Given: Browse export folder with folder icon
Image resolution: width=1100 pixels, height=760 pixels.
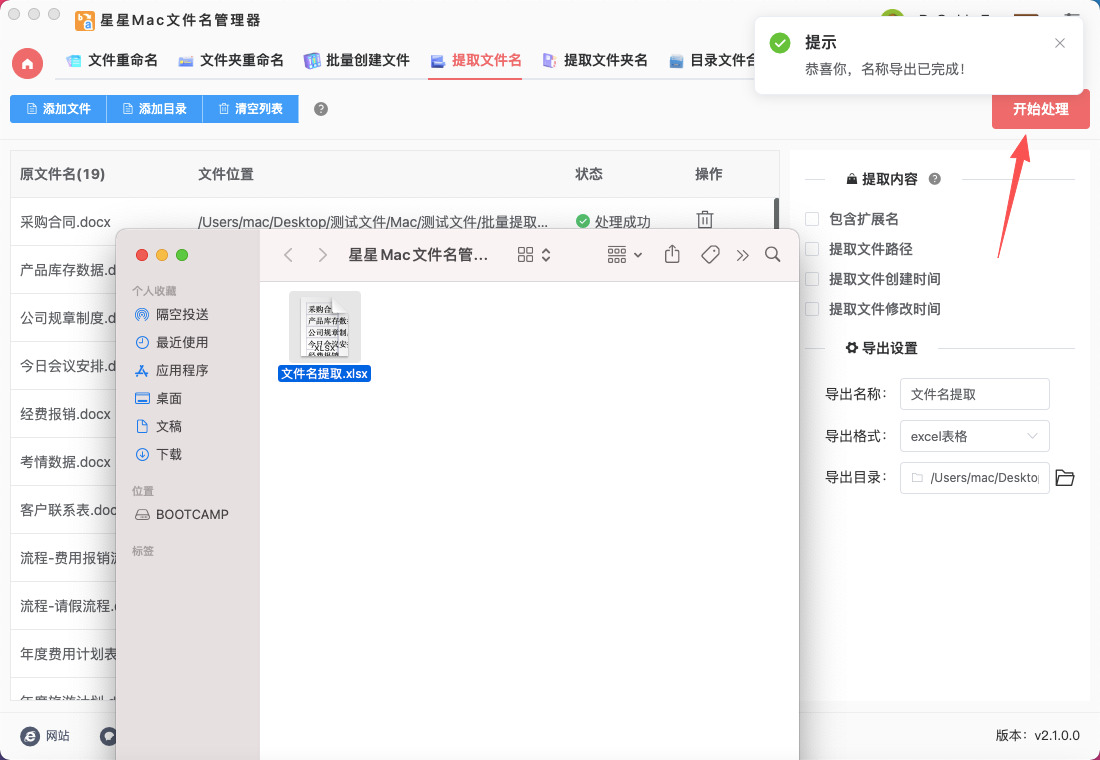Looking at the screenshot, I should 1065,478.
